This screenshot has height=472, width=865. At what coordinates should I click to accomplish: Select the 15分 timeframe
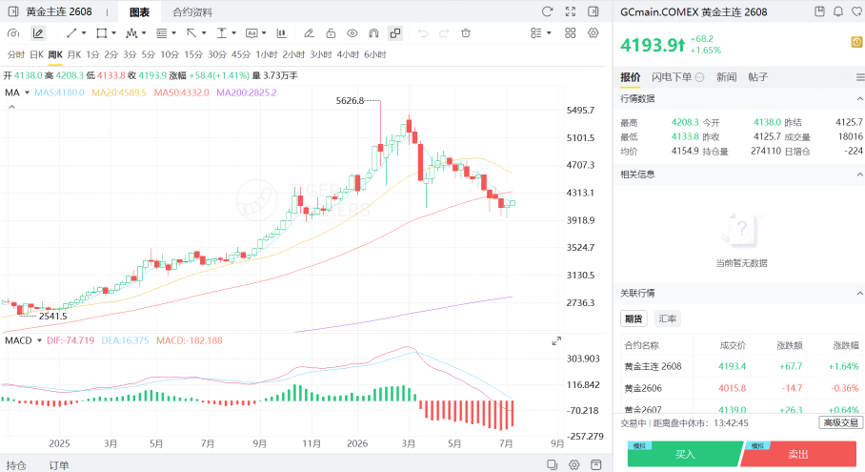point(194,55)
